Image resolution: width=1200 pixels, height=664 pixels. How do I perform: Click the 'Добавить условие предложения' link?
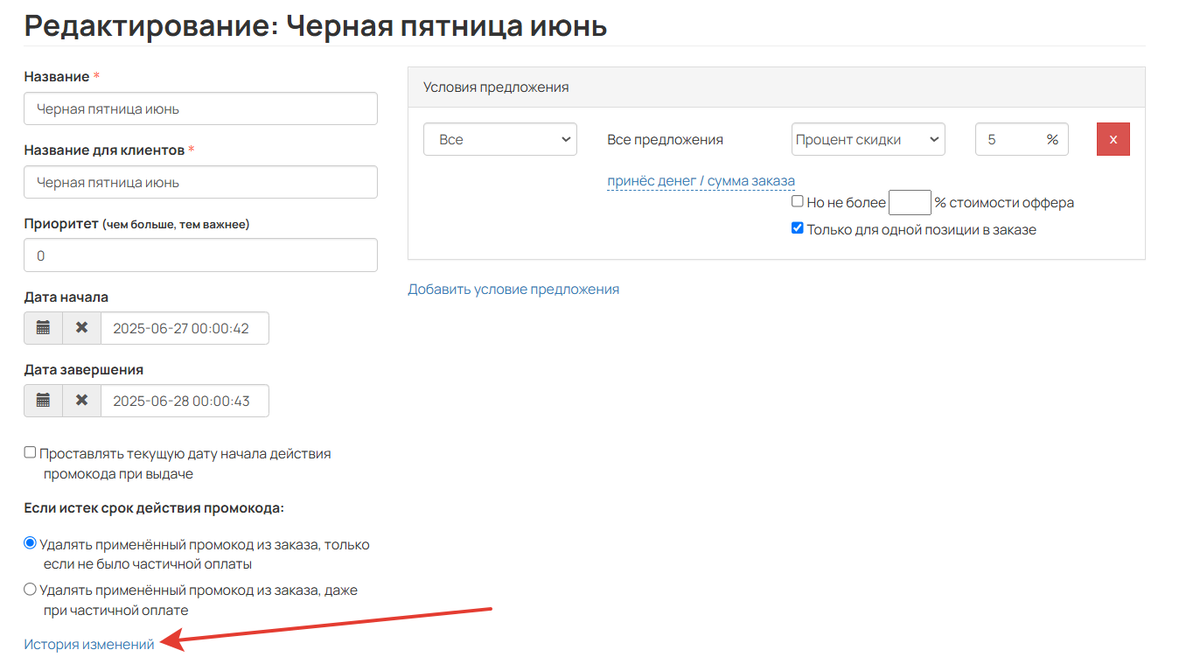513,289
